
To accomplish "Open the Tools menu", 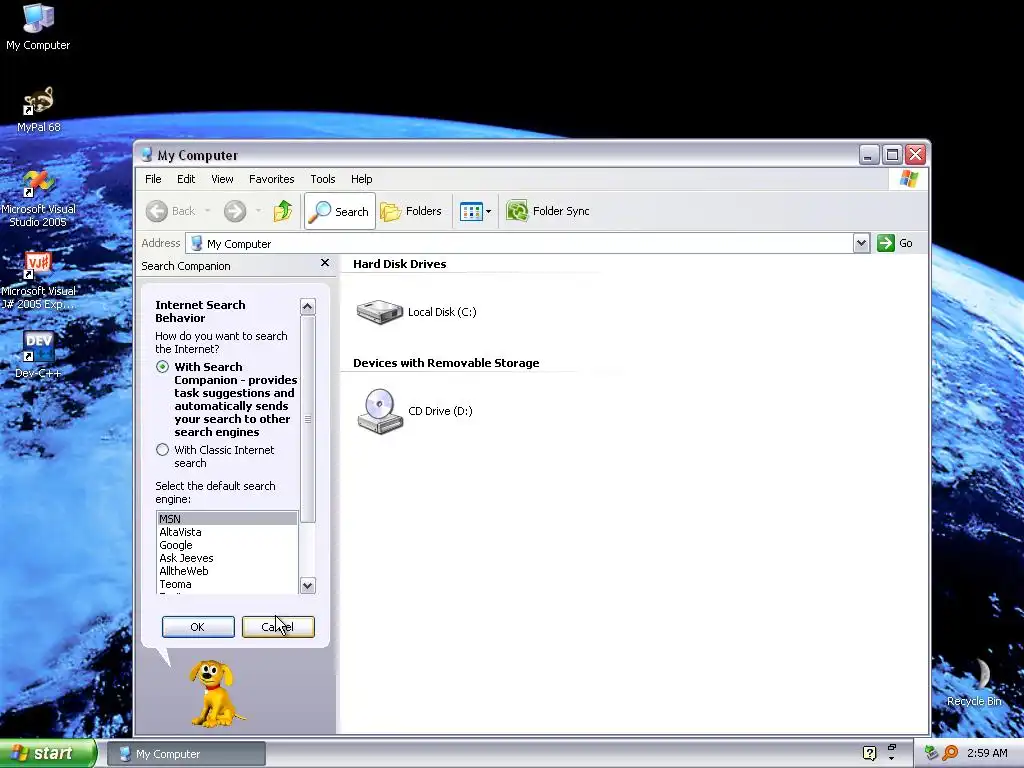I will click(x=323, y=179).
